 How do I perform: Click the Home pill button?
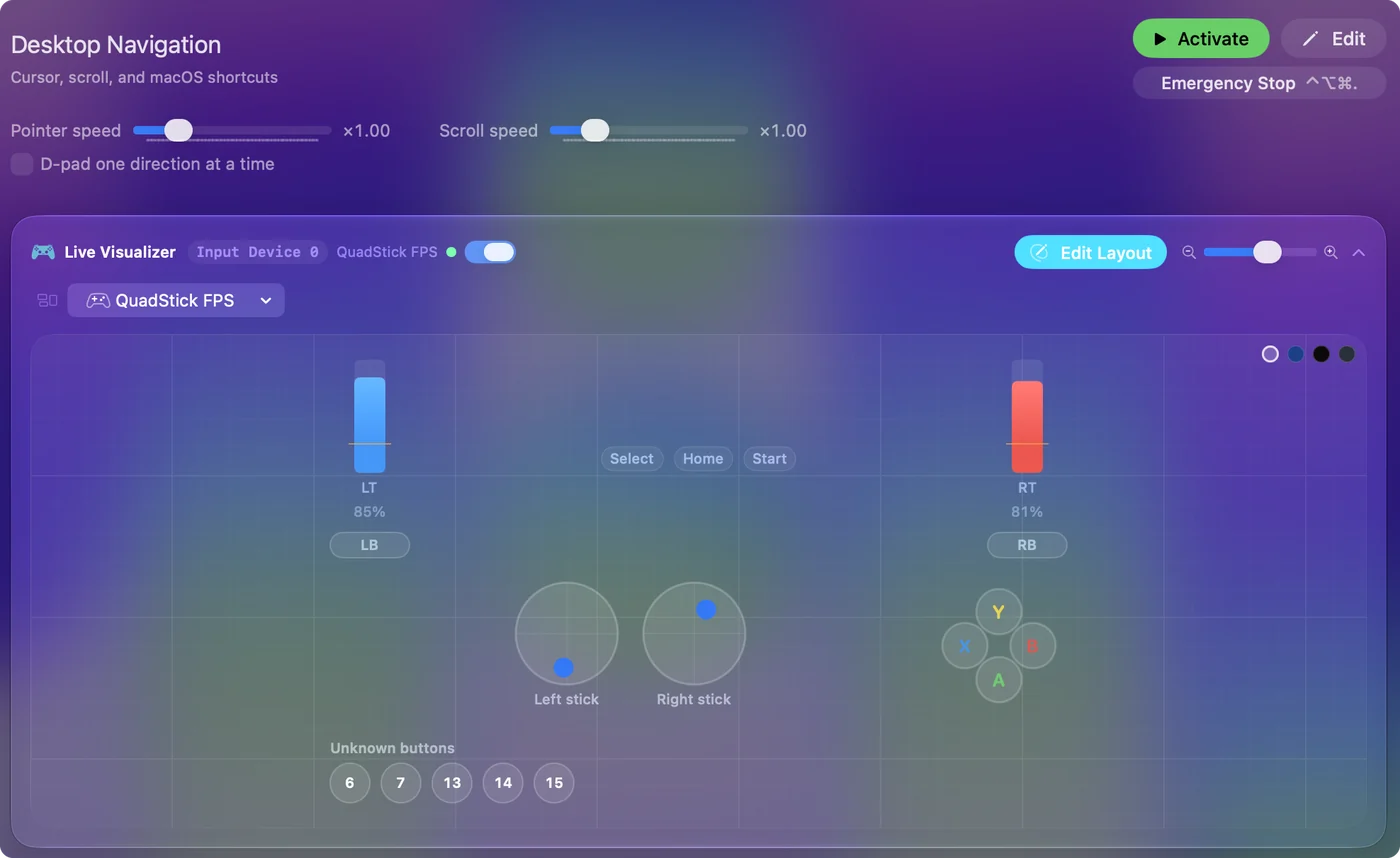point(703,459)
